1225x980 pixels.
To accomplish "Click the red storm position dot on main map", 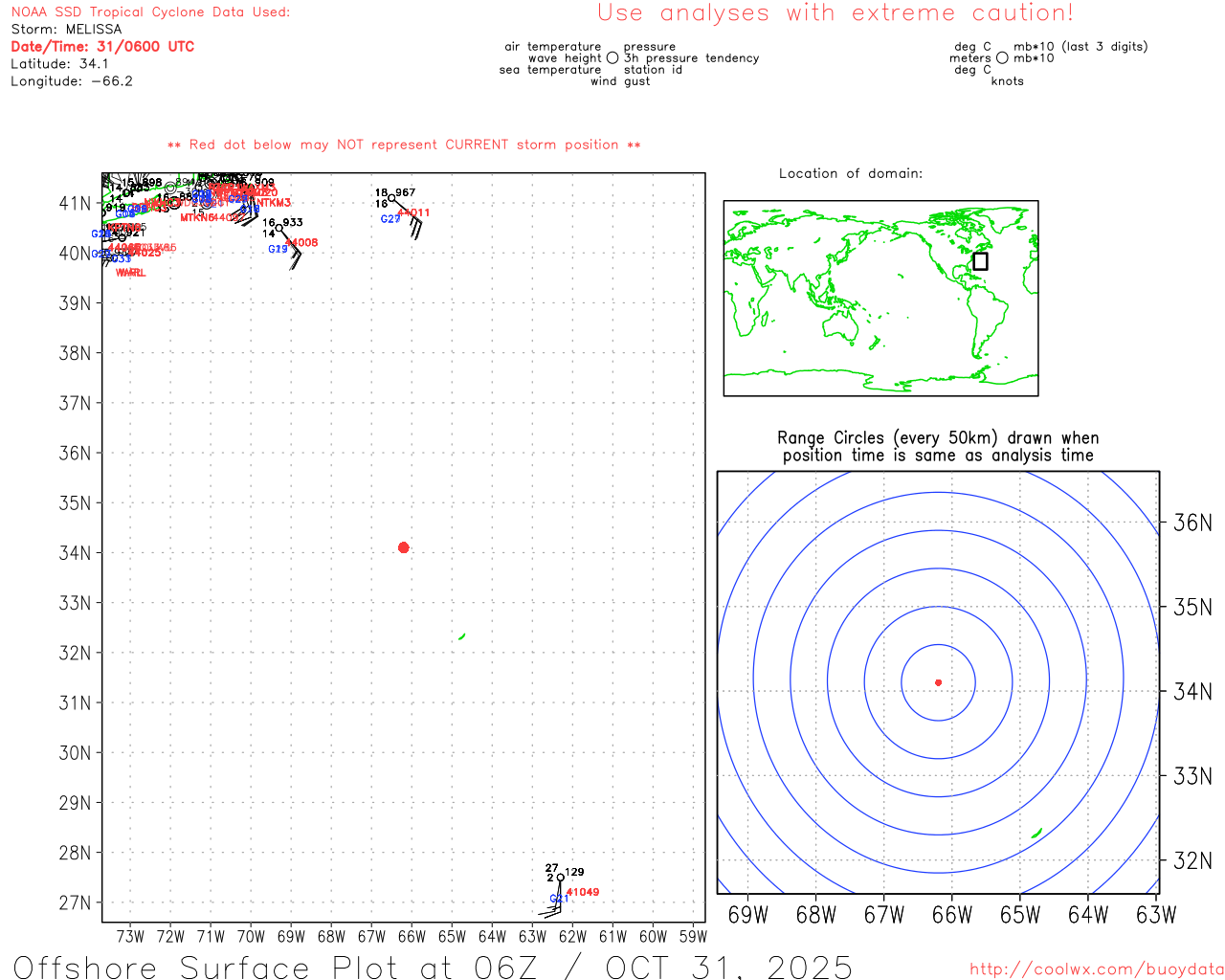I will tap(403, 547).
